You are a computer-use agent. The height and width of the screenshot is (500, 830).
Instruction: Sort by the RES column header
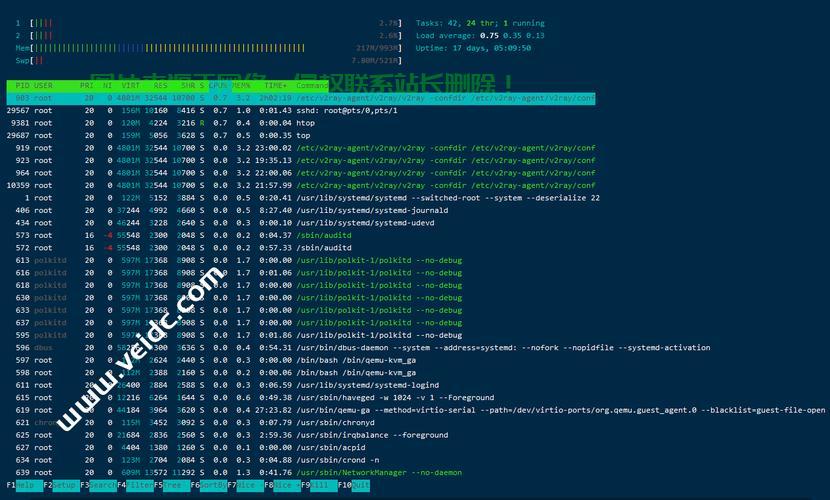pos(160,86)
